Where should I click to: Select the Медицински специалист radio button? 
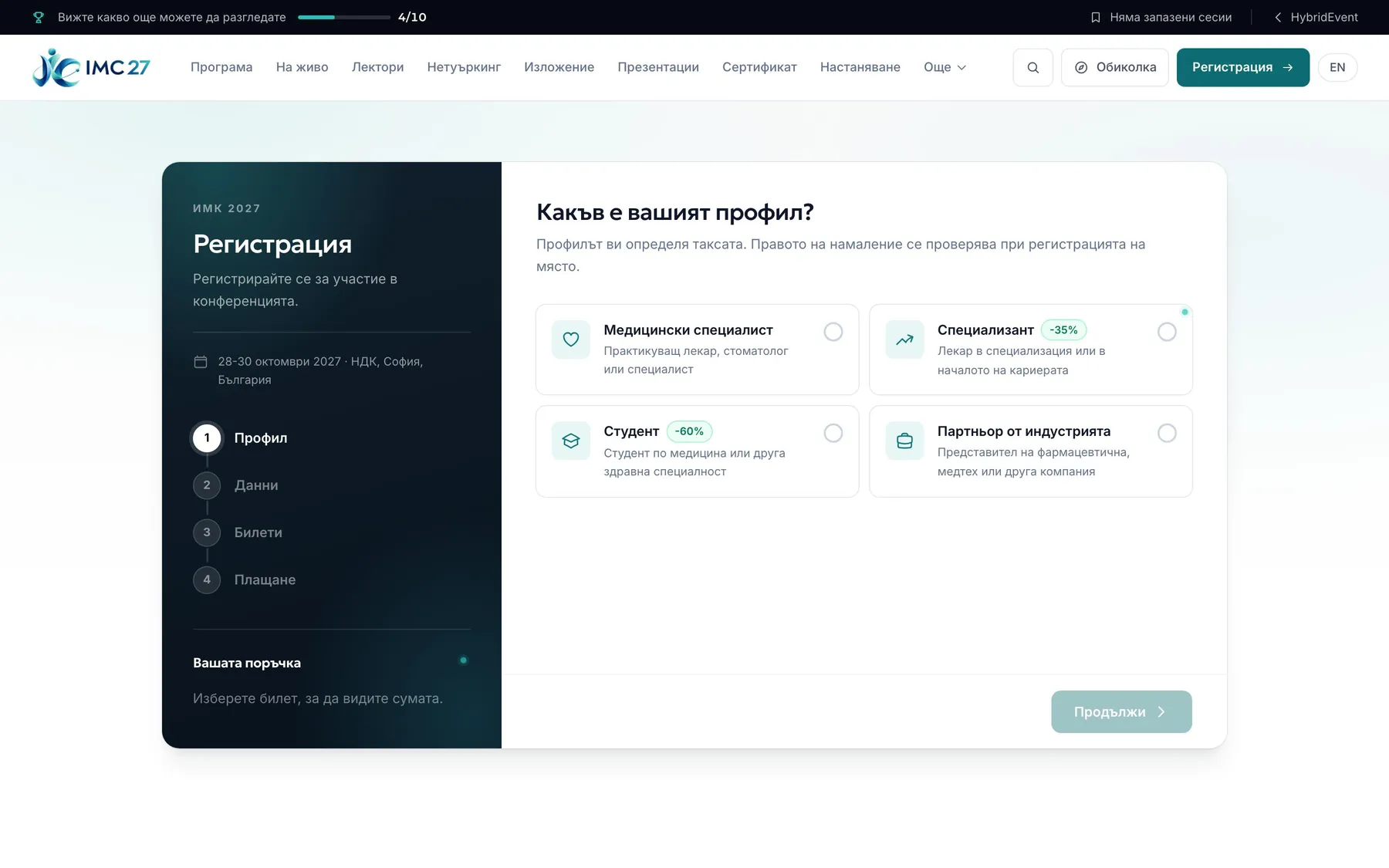click(833, 332)
